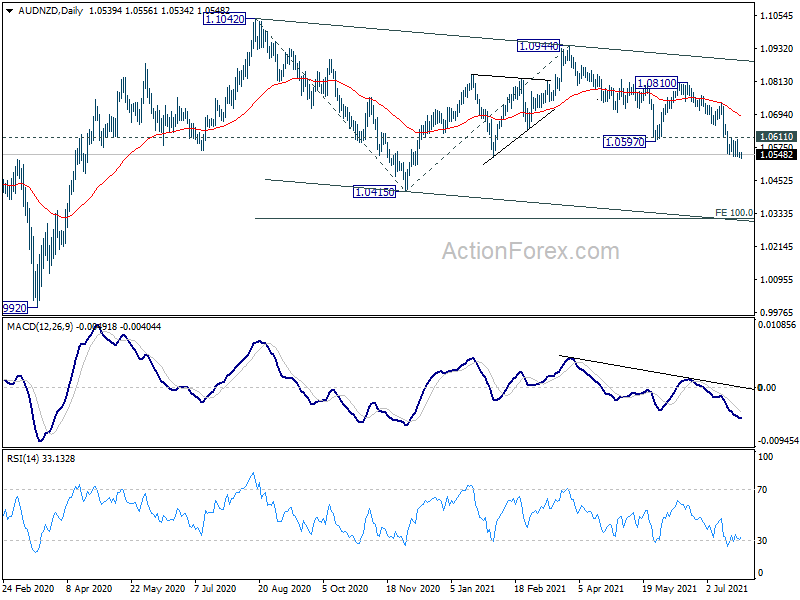Click the RSI 70 level axis label
The image size is (800, 600).
[762, 490]
